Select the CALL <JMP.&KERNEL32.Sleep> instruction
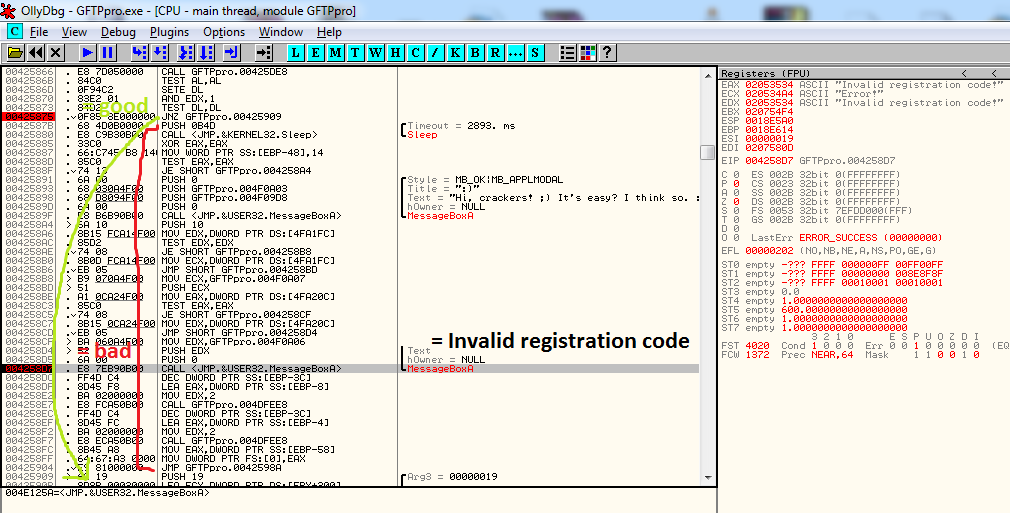The image size is (1010, 513). coord(240,135)
